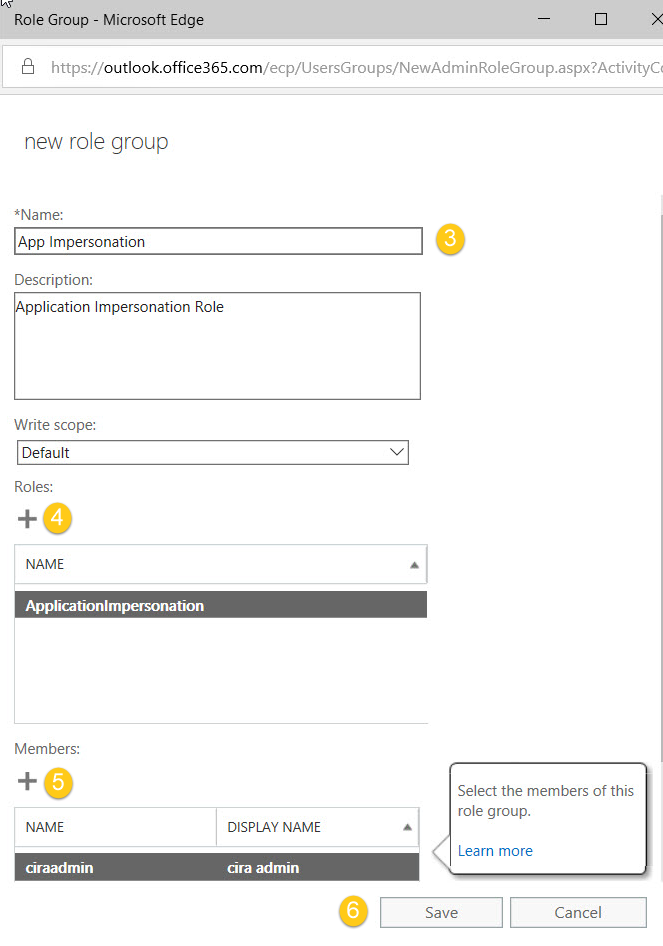Sort members by the DISPLAY NAME column
Screen dimensions: 663x946
pos(317,827)
